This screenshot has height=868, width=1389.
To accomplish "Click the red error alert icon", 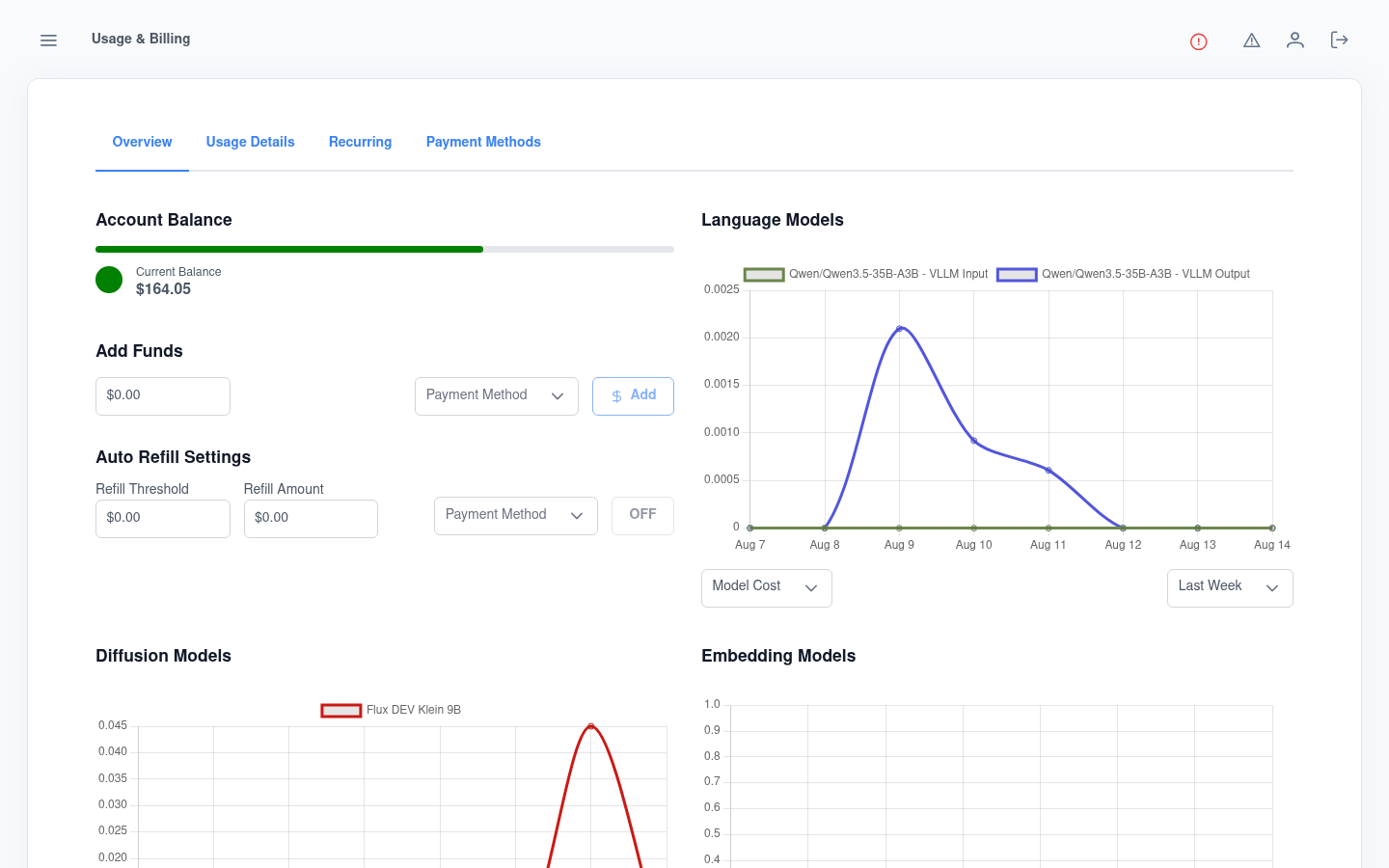I will tap(1199, 41).
